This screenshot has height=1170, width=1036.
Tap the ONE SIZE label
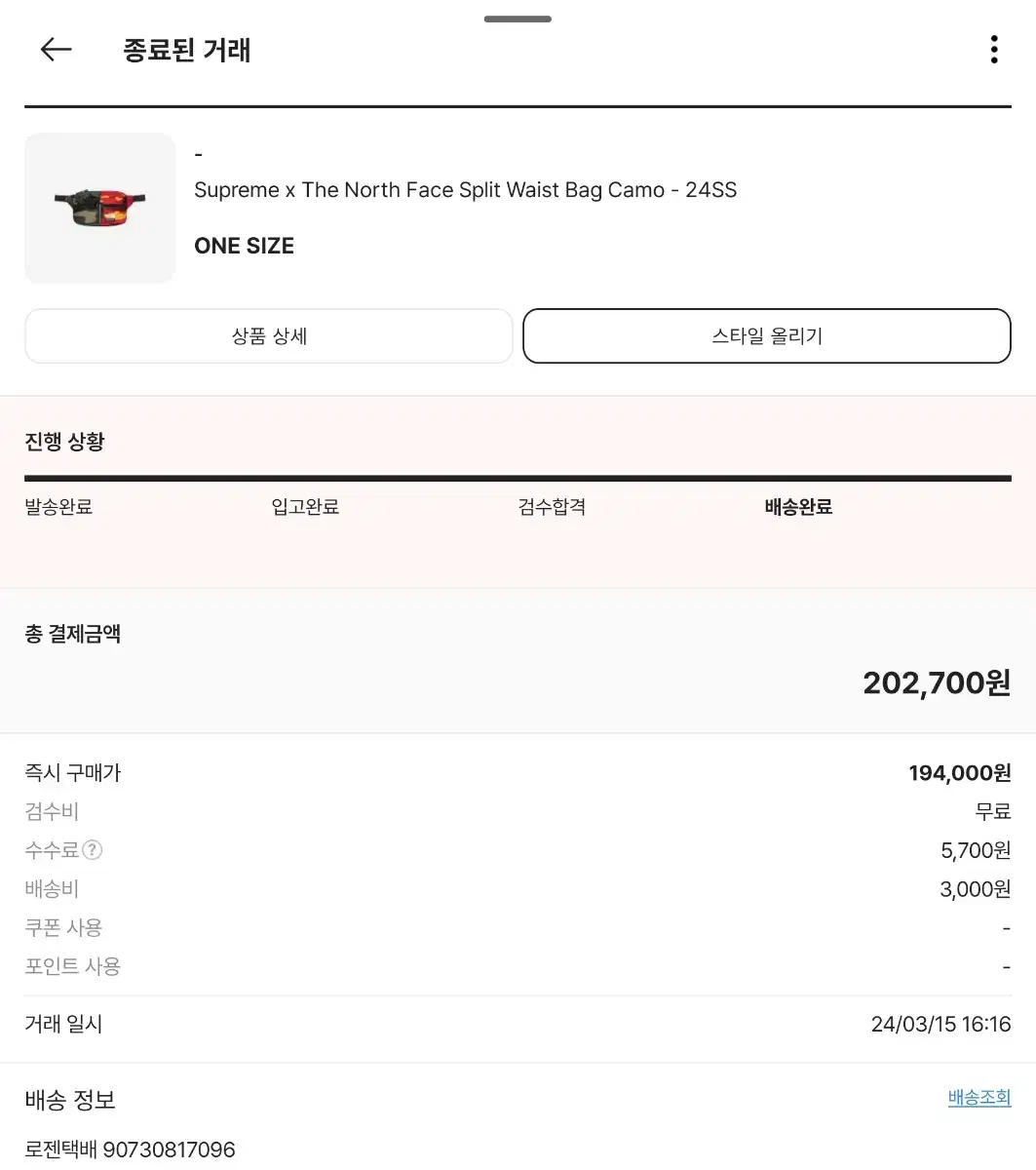(x=244, y=246)
